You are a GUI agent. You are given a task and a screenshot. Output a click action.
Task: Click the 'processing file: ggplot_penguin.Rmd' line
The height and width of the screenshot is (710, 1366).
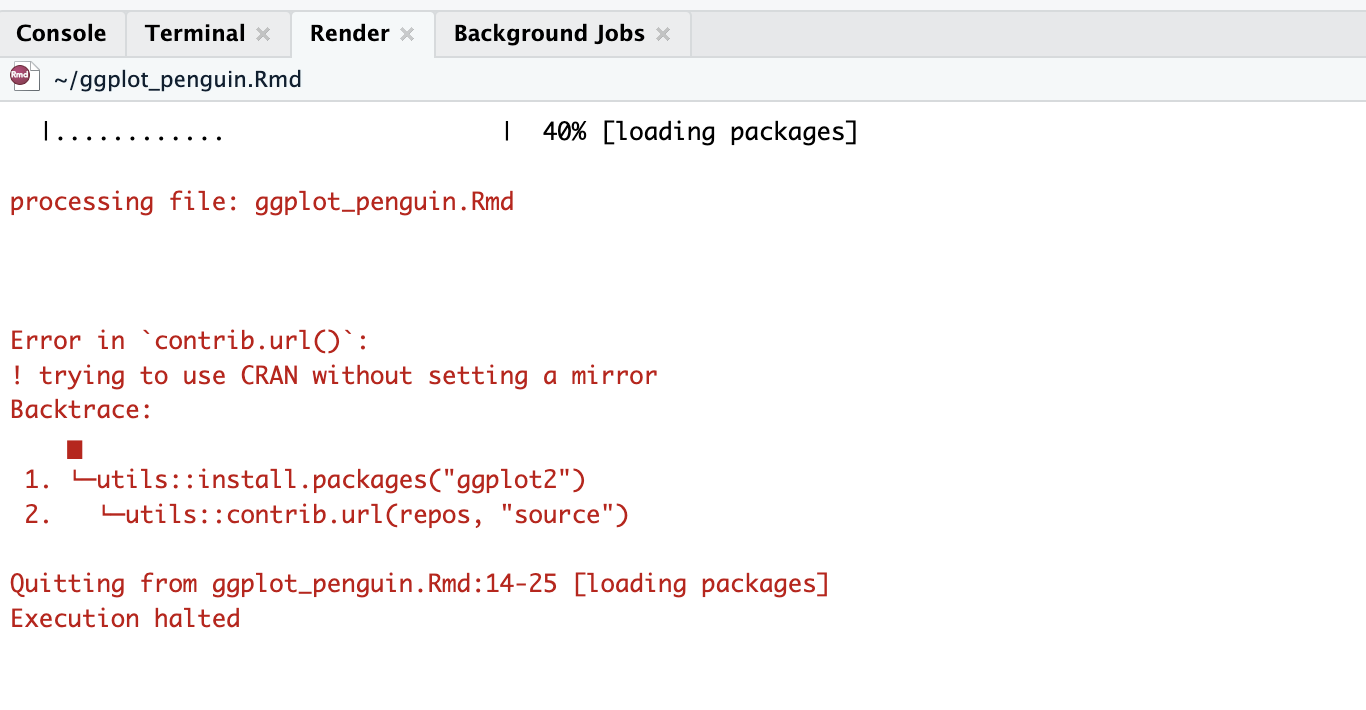(262, 202)
